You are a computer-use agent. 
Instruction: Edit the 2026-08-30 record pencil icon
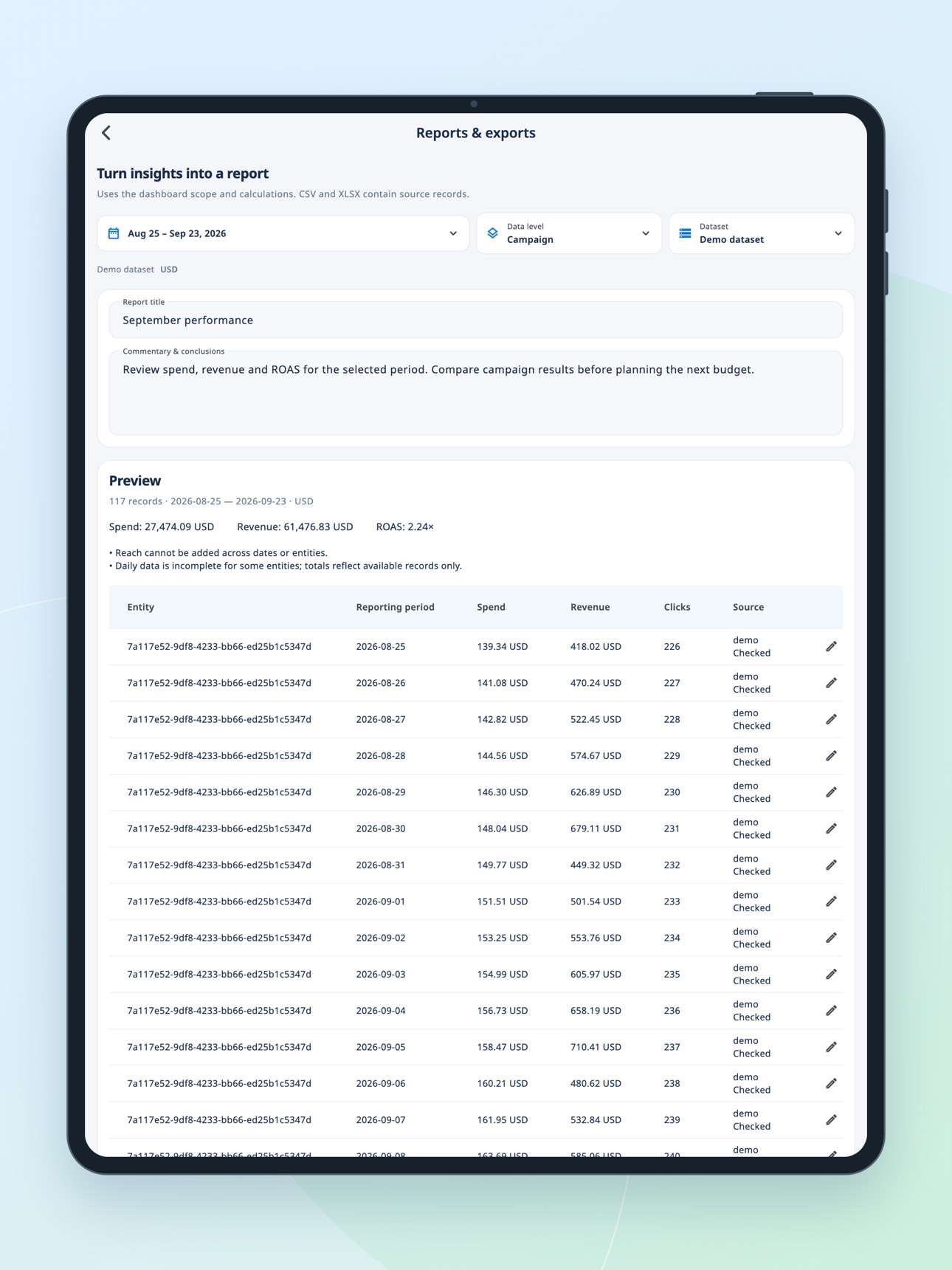pos(831,828)
